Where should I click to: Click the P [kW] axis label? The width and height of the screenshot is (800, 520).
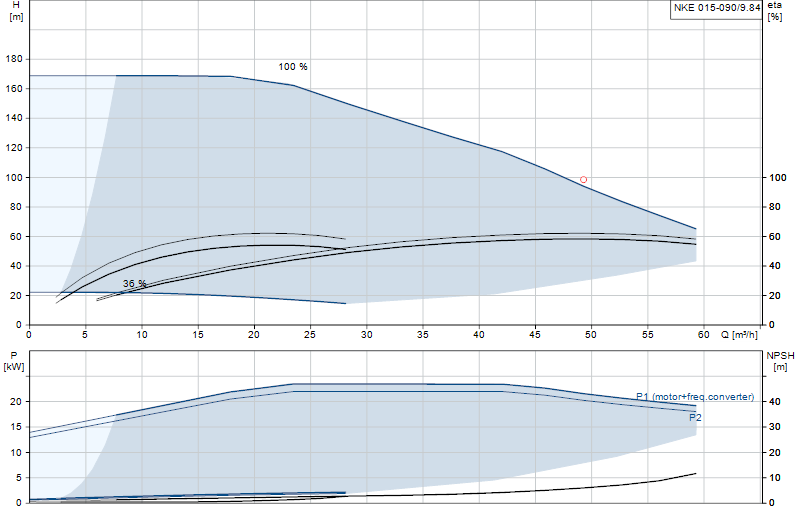14,361
